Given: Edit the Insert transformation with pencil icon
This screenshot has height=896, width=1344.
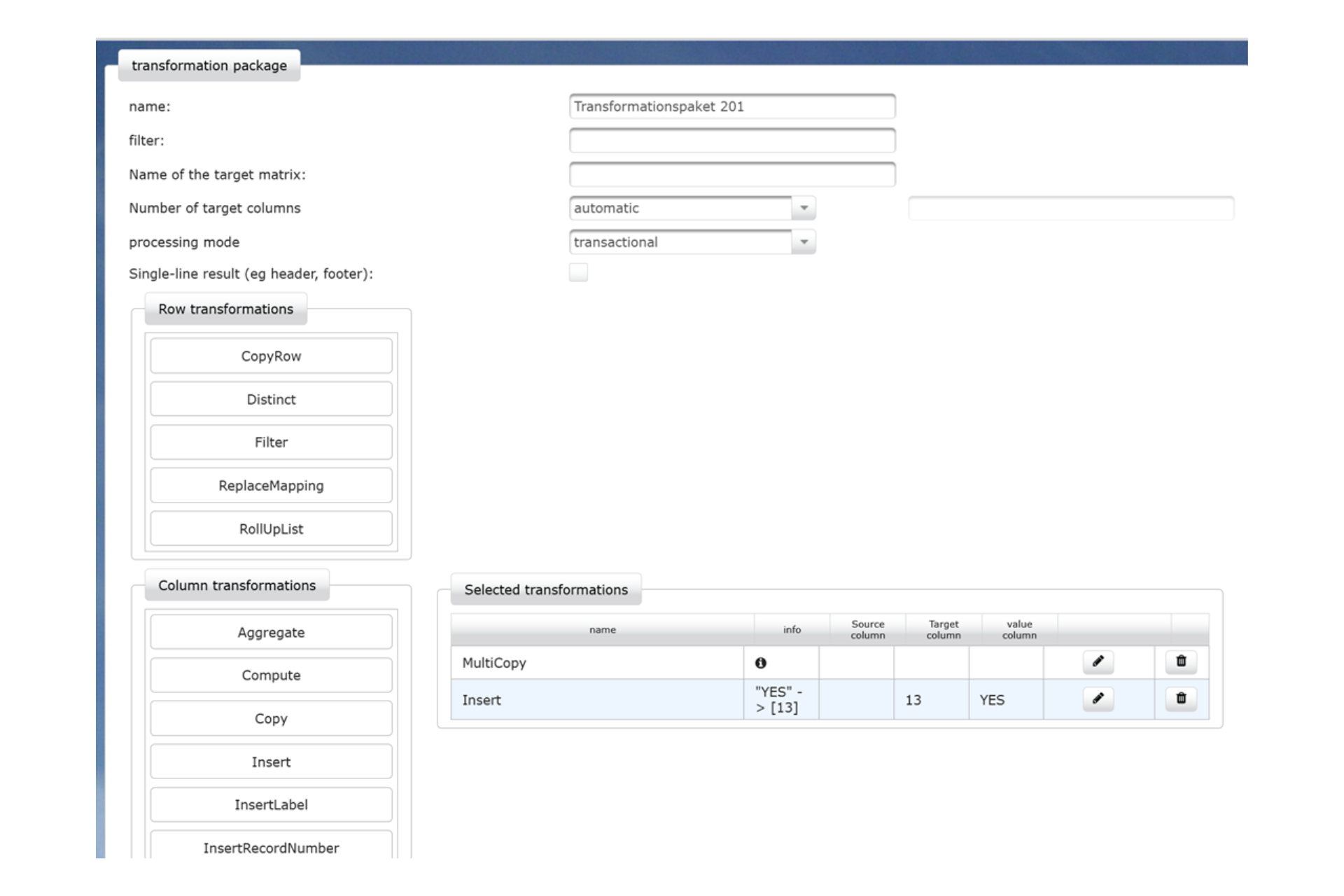Looking at the screenshot, I should 1098,699.
